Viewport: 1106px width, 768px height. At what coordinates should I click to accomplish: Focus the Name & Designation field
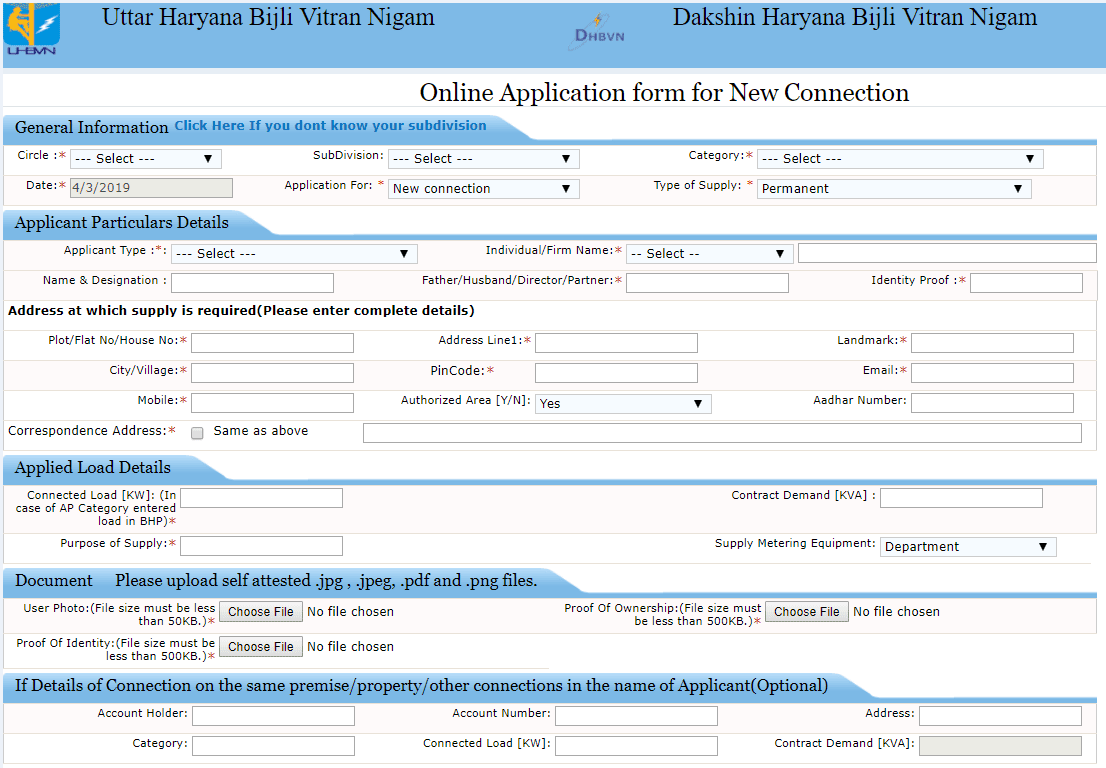[x=253, y=283]
